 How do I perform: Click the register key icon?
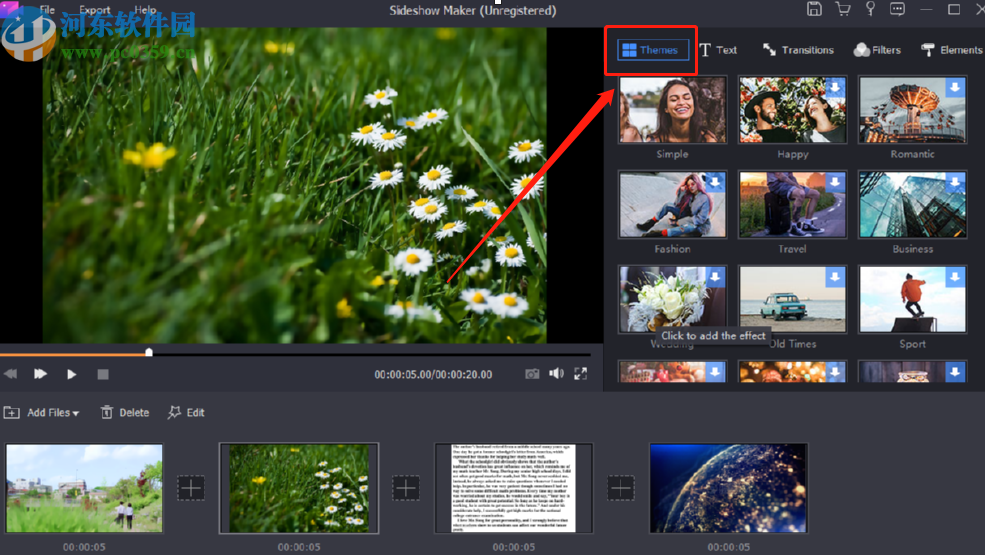click(x=870, y=9)
